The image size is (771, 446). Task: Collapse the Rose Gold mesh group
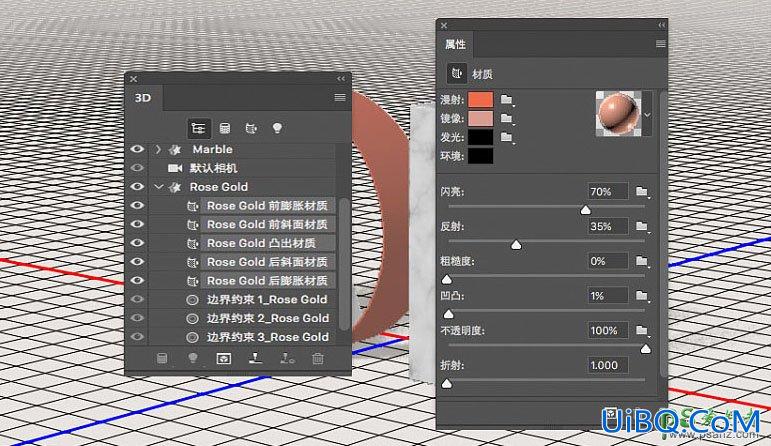coord(158,187)
